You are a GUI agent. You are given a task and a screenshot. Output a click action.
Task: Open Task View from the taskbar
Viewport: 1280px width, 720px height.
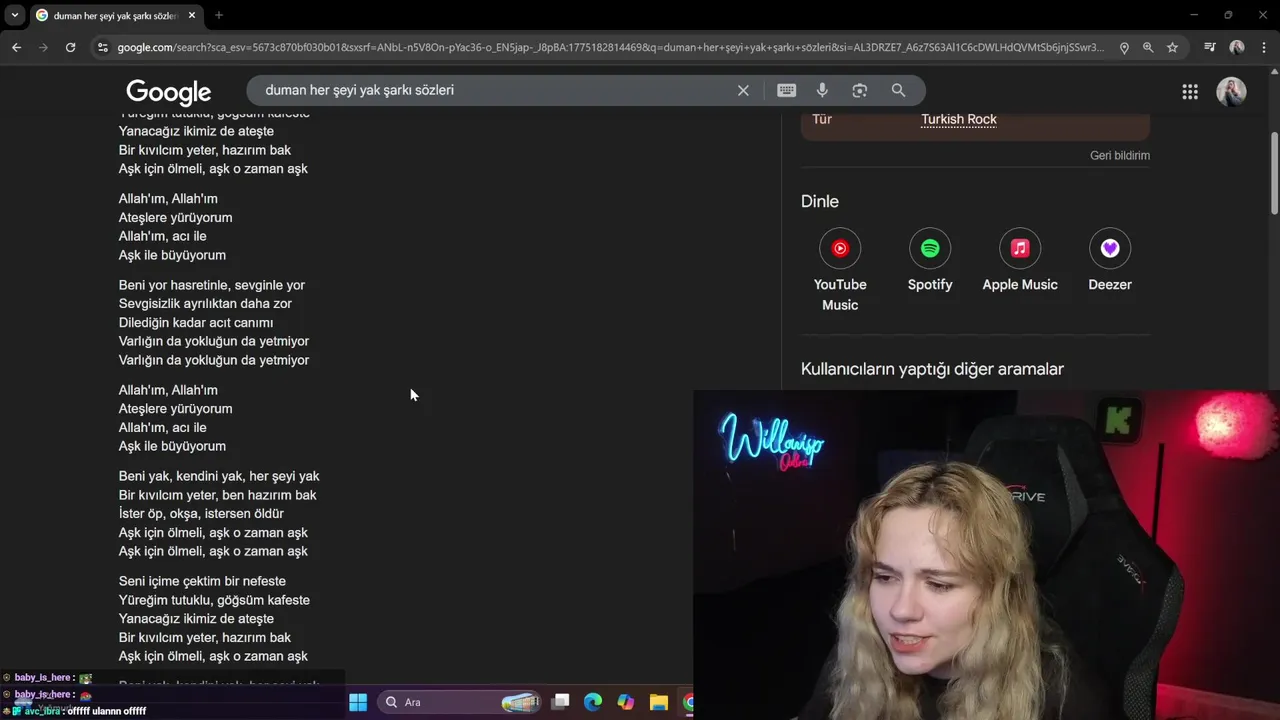561,702
